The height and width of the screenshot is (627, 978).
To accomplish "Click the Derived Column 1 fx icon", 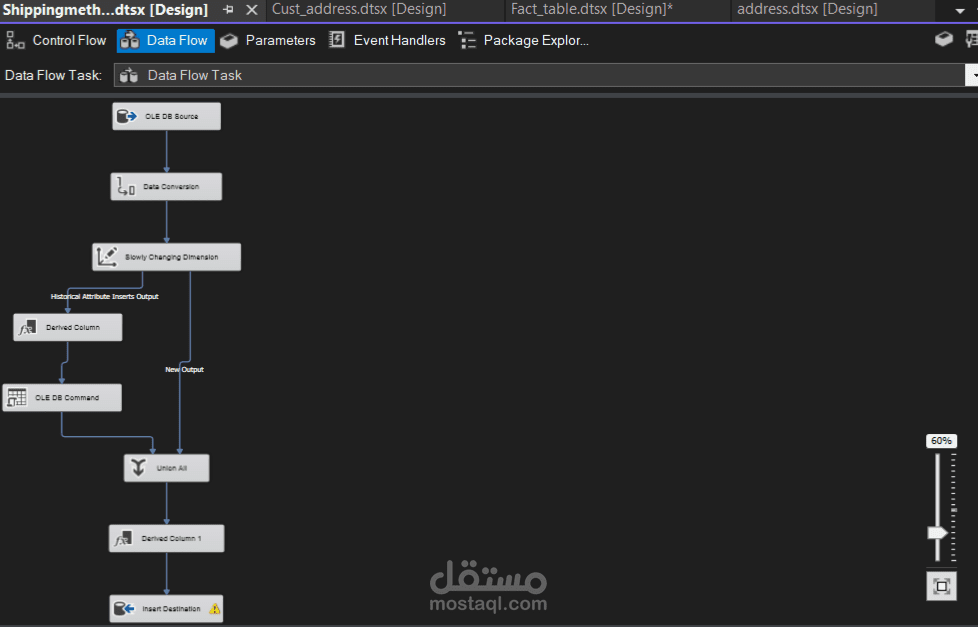I will click(x=123, y=538).
